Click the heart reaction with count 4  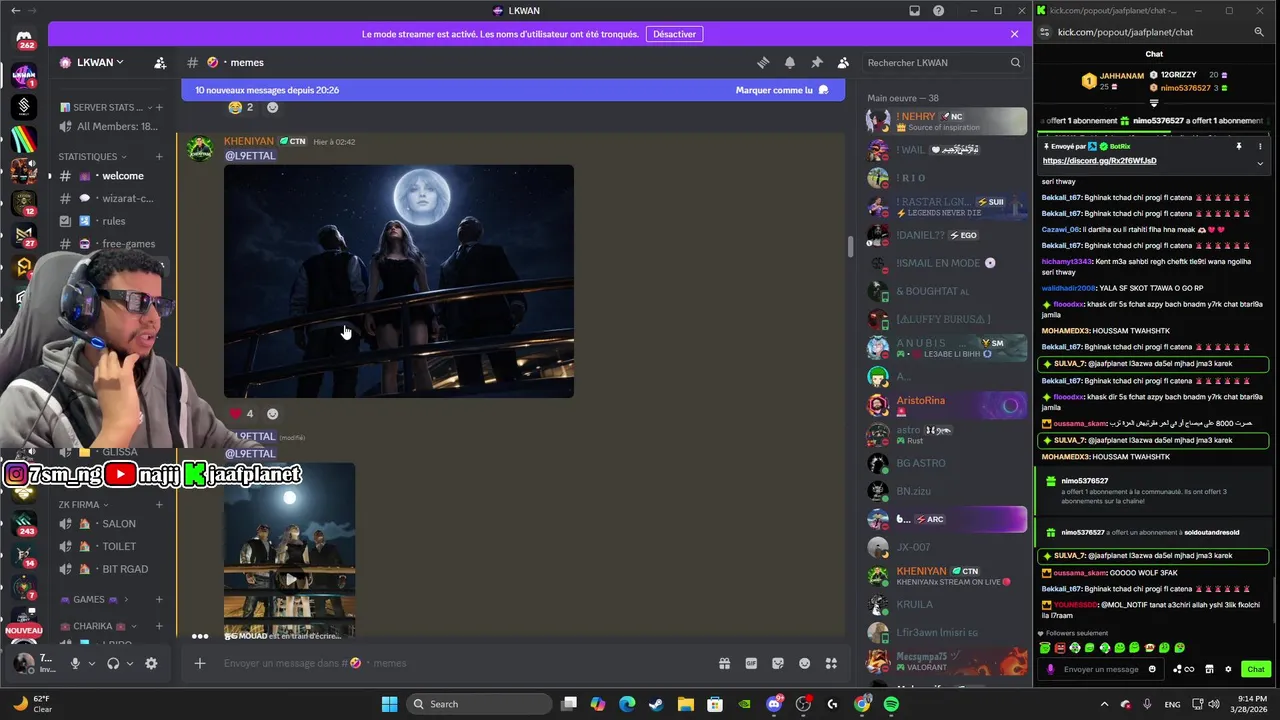point(242,413)
